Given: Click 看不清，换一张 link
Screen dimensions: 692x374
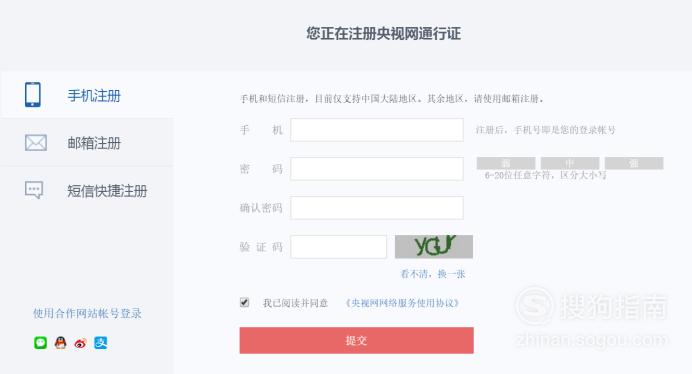Looking at the screenshot, I should (432, 274).
